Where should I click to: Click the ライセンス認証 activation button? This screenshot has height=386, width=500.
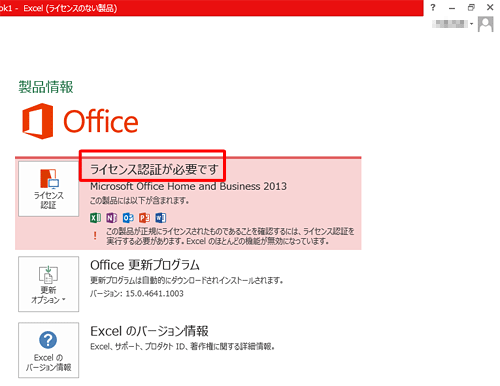click(49, 189)
